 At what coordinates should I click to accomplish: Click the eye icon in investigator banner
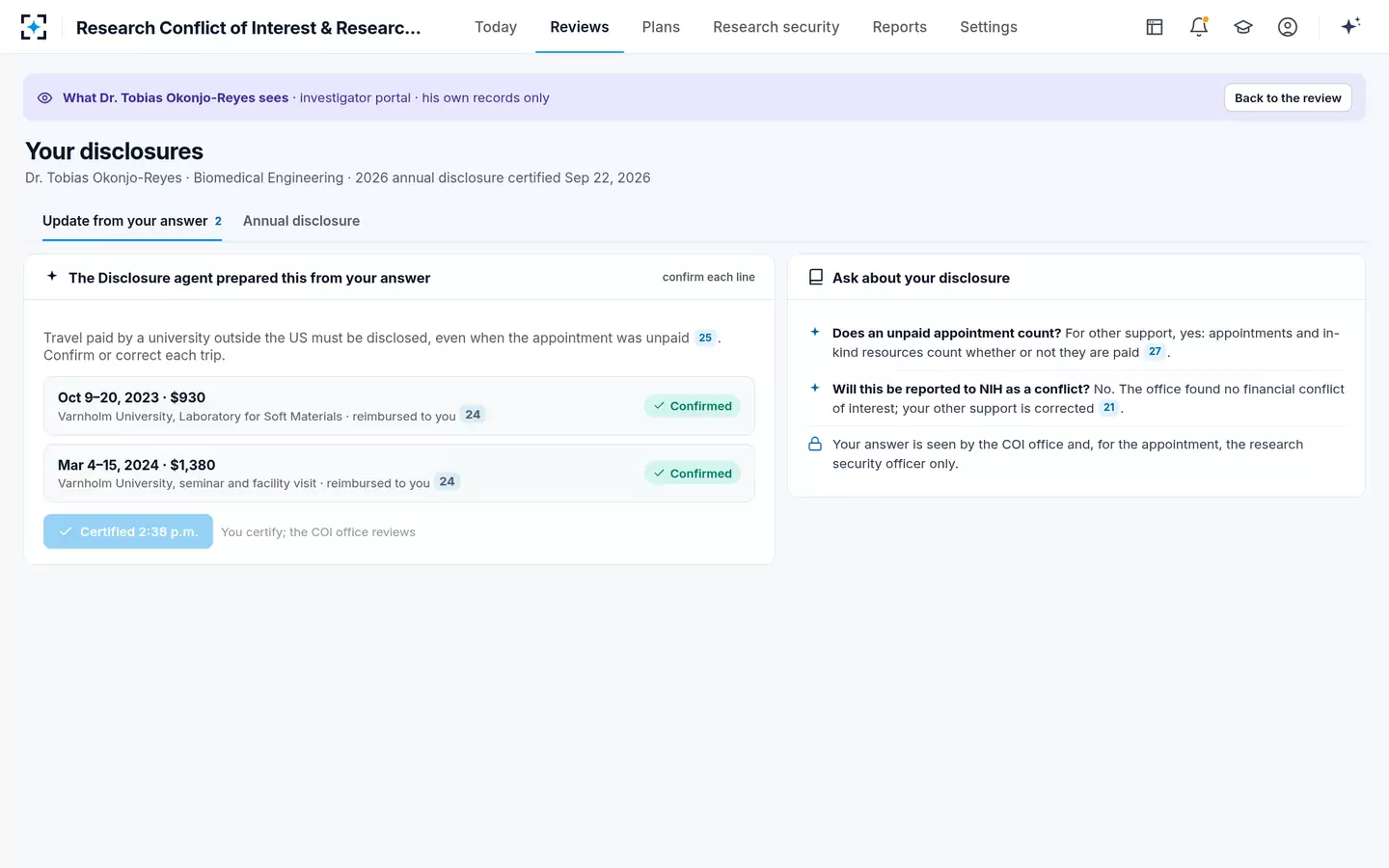point(44,97)
